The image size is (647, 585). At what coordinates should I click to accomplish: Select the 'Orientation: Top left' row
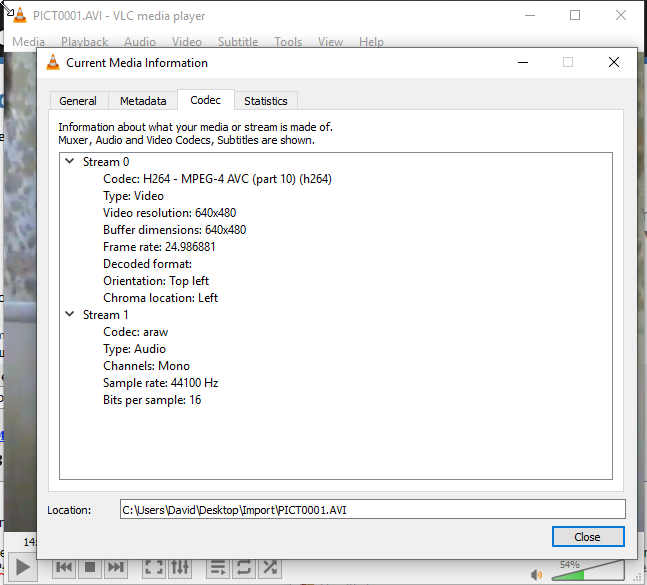156,281
